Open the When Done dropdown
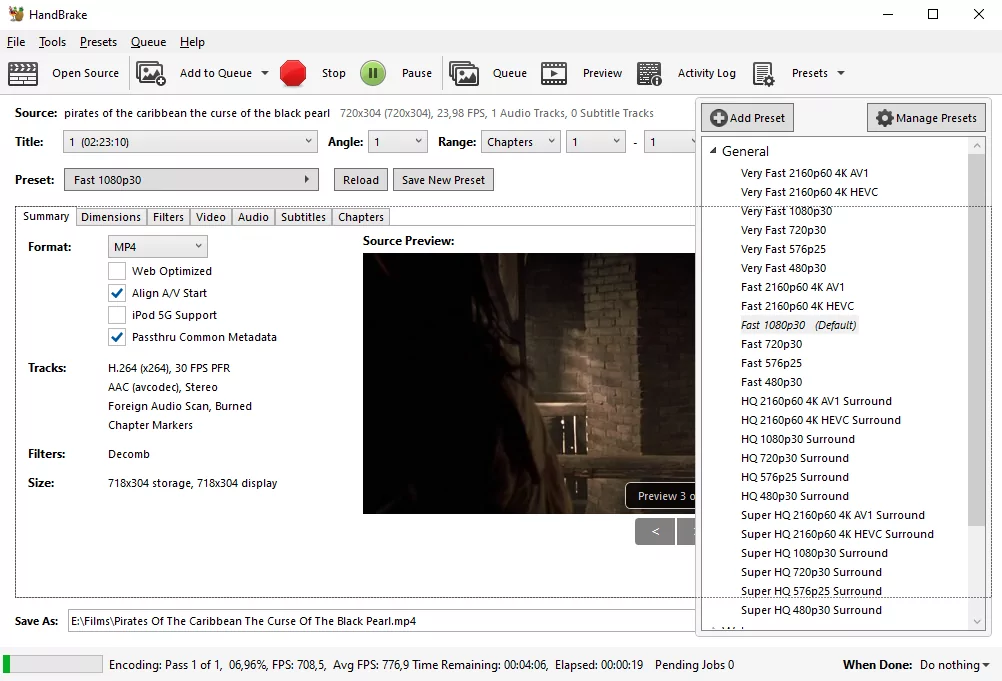Screen dimensions: 1002x681 [955, 665]
